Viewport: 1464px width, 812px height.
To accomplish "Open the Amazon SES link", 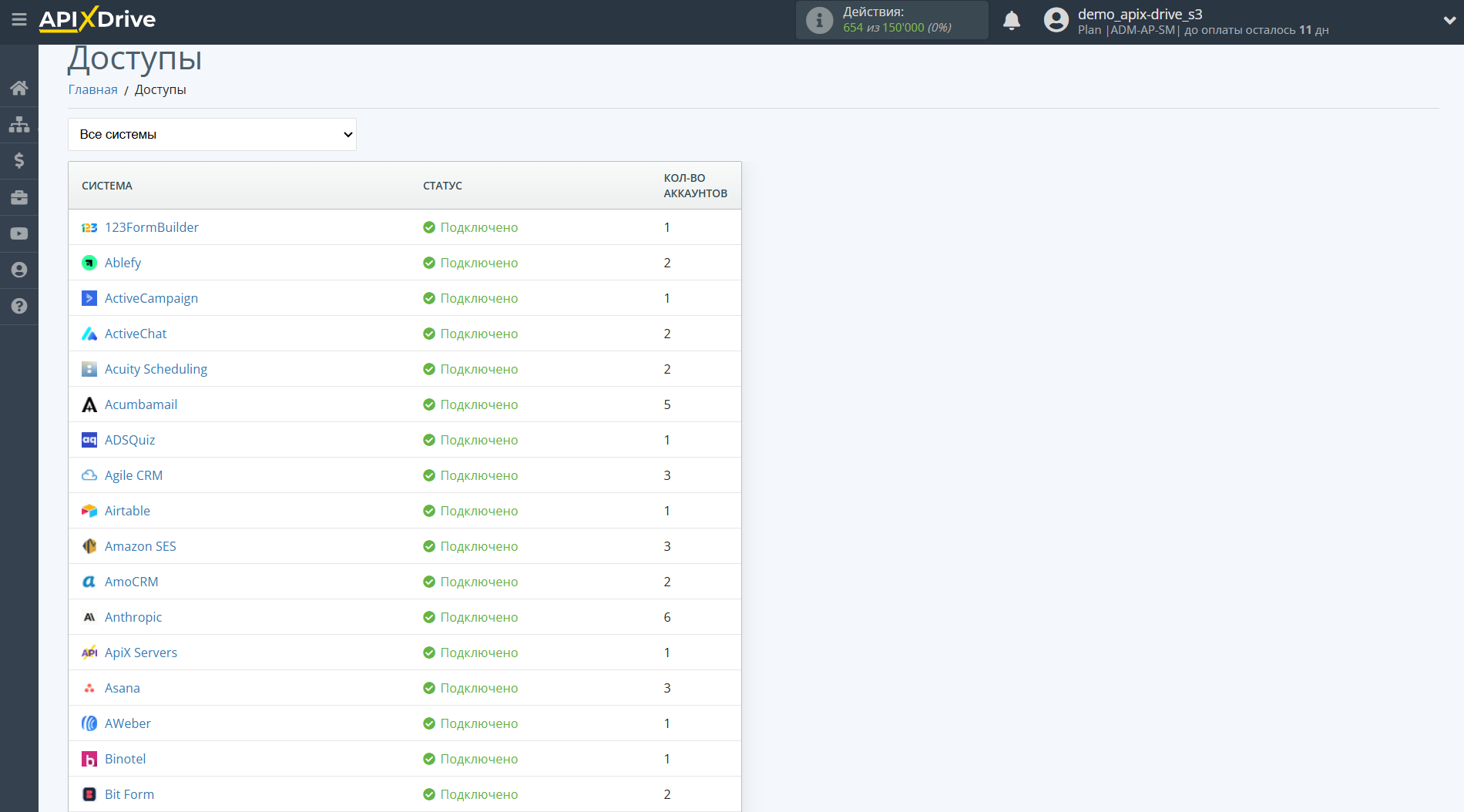I will [x=140, y=546].
